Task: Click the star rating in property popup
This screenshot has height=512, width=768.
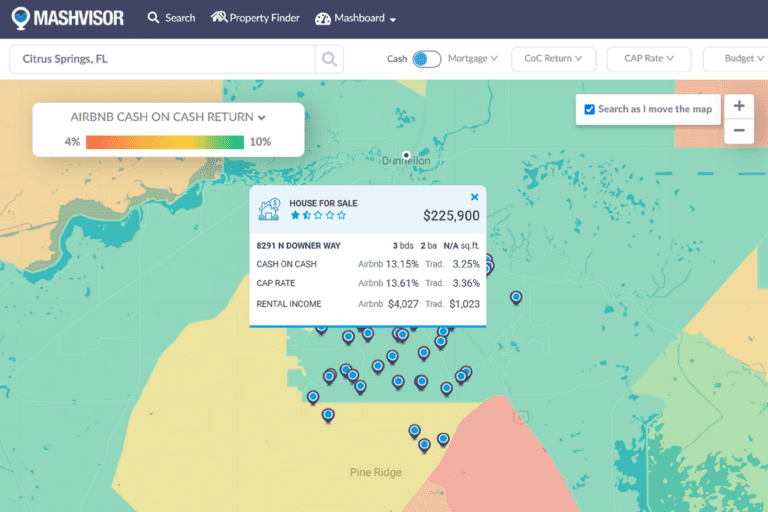Action: coord(317,215)
